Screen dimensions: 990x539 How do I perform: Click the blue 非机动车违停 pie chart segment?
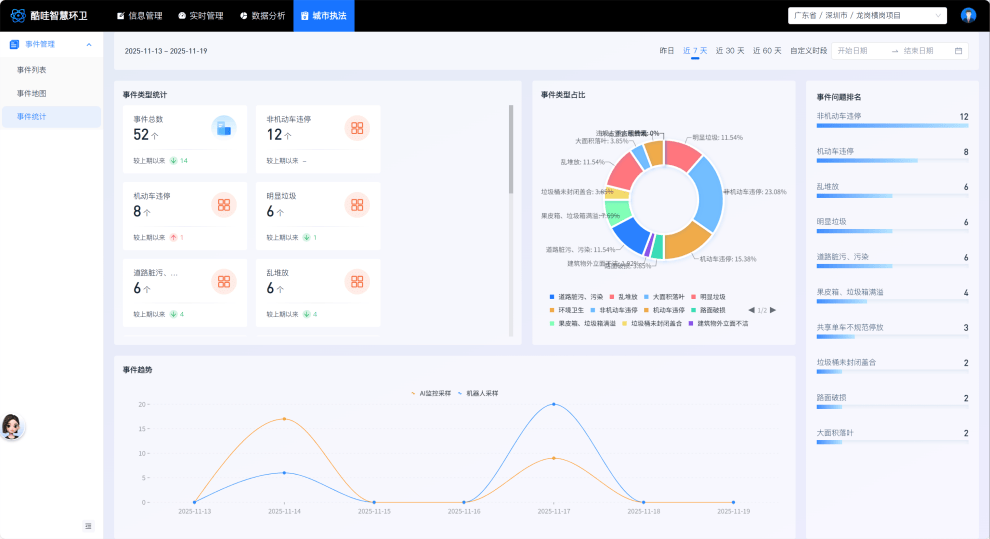coord(706,190)
